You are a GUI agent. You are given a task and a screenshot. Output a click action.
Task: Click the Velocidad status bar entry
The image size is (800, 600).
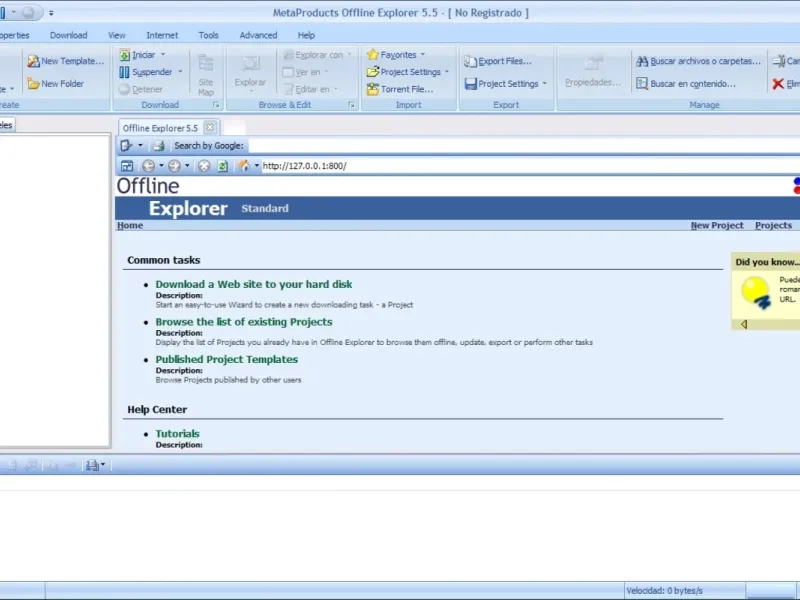(684, 591)
